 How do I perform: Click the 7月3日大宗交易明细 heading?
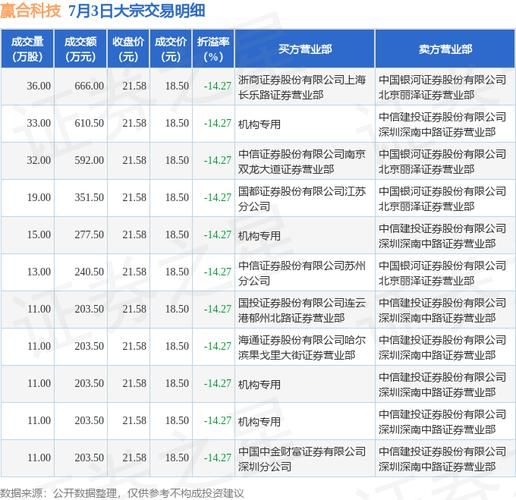tap(137, 11)
